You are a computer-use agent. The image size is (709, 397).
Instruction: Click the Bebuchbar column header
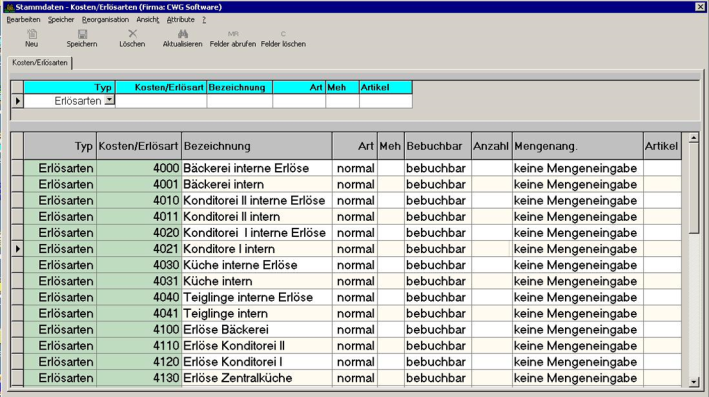point(438,146)
